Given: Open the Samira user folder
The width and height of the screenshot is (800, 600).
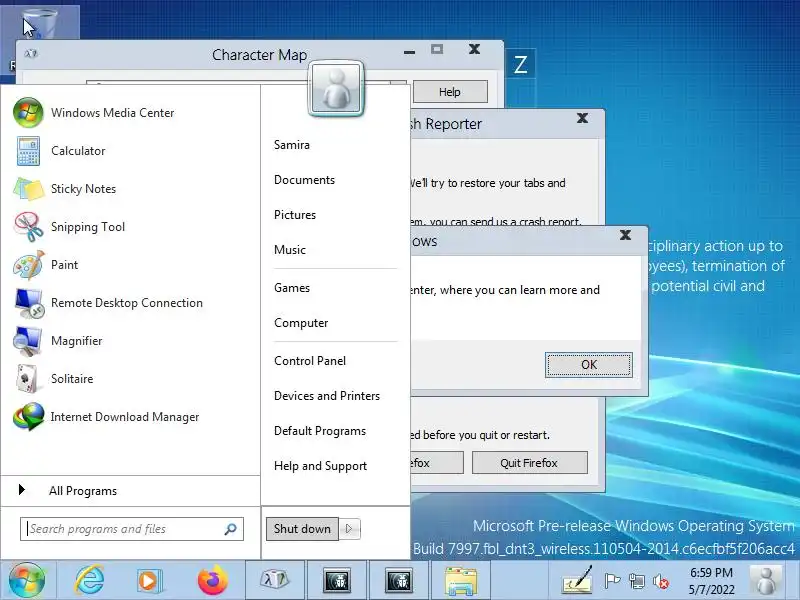Looking at the screenshot, I should click(x=292, y=145).
